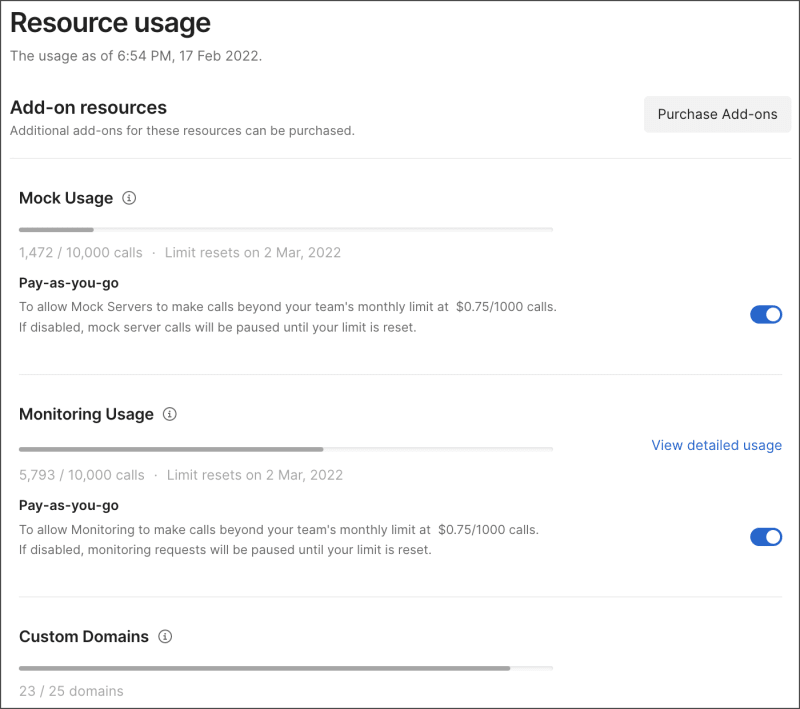Screen dimensions: 800x709
Task: Open the View detailed usage link
Action: point(716,445)
